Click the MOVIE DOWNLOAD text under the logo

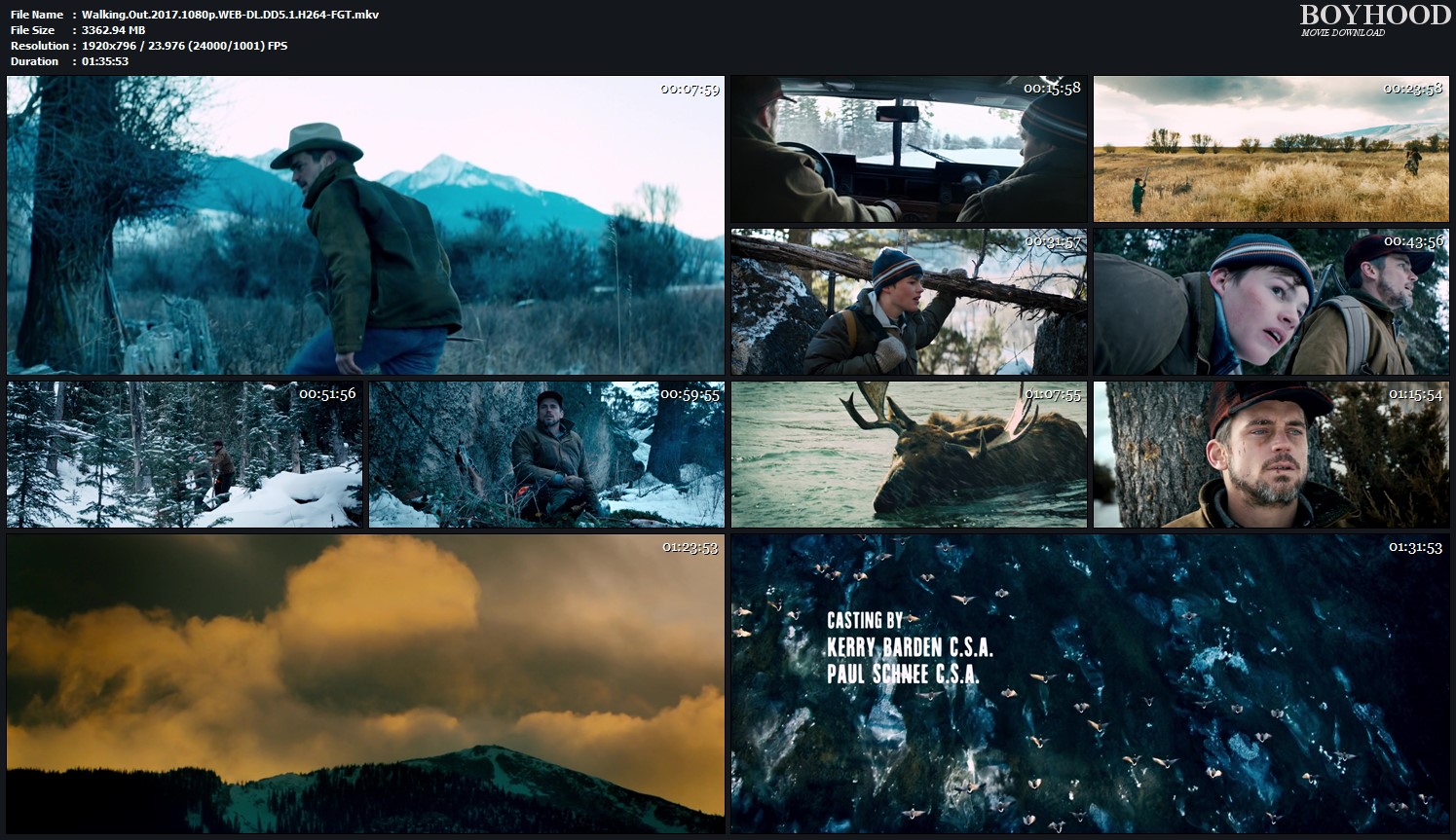click(x=1342, y=33)
